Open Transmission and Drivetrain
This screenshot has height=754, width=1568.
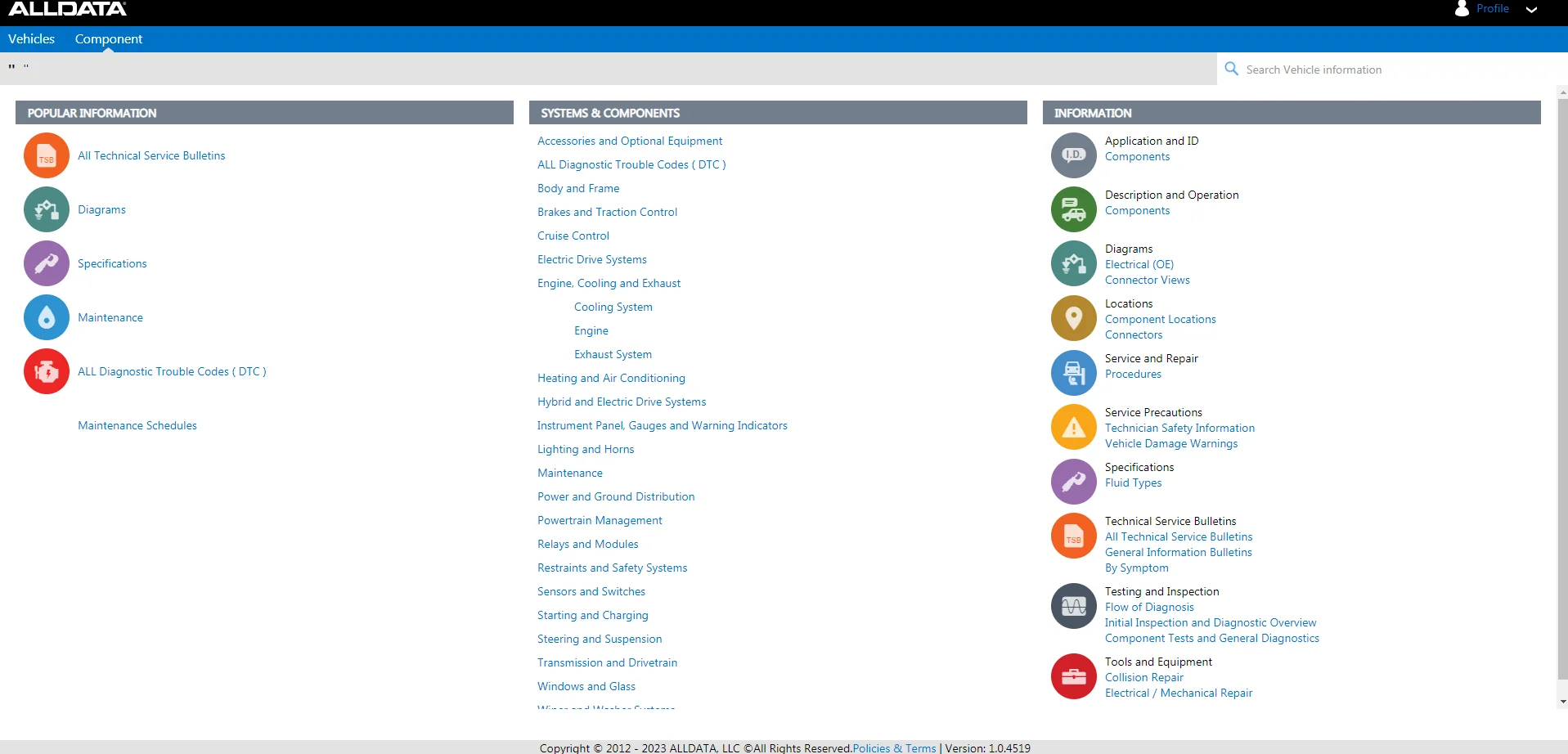pyautogui.click(x=607, y=662)
